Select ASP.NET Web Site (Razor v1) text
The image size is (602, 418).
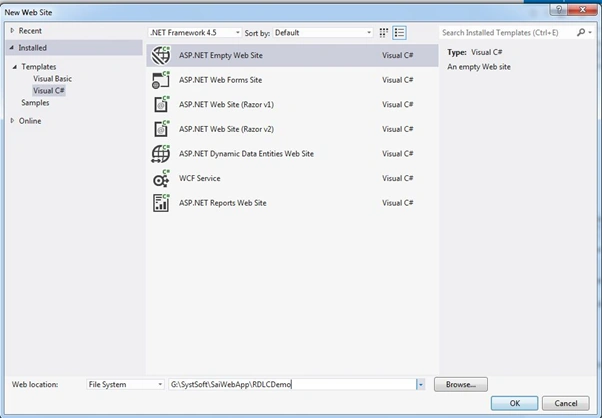pos(226,104)
